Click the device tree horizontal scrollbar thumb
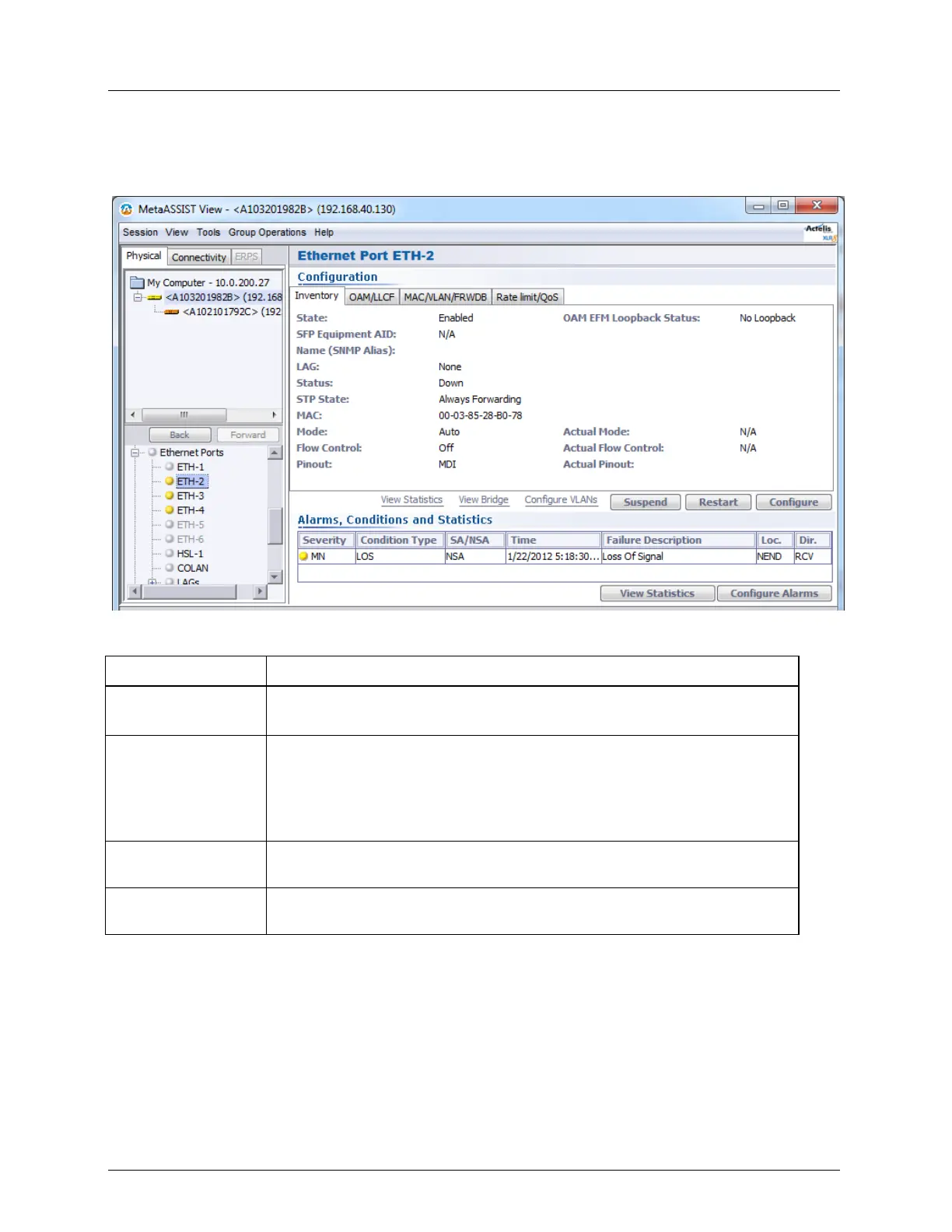The height and width of the screenshot is (1232, 952). [184, 415]
